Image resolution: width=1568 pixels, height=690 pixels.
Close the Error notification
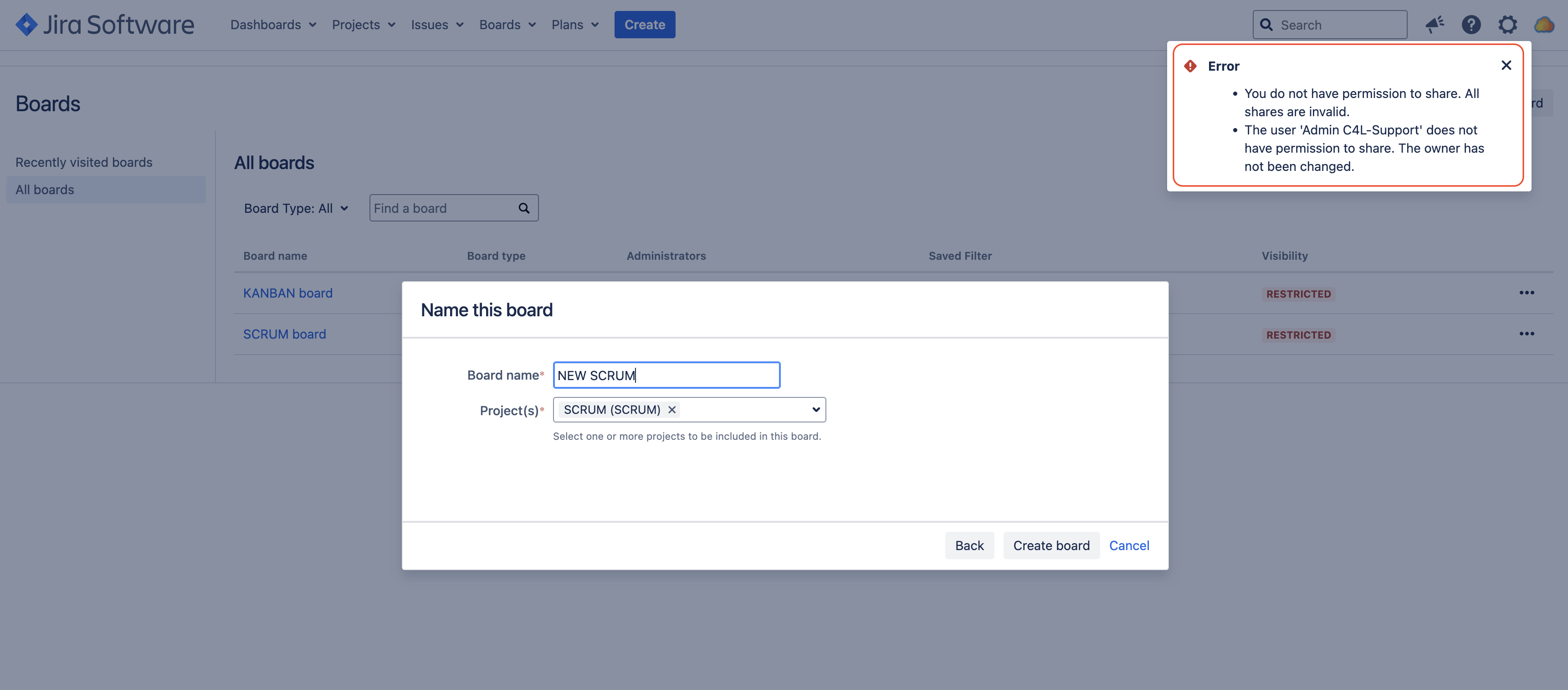point(1506,65)
